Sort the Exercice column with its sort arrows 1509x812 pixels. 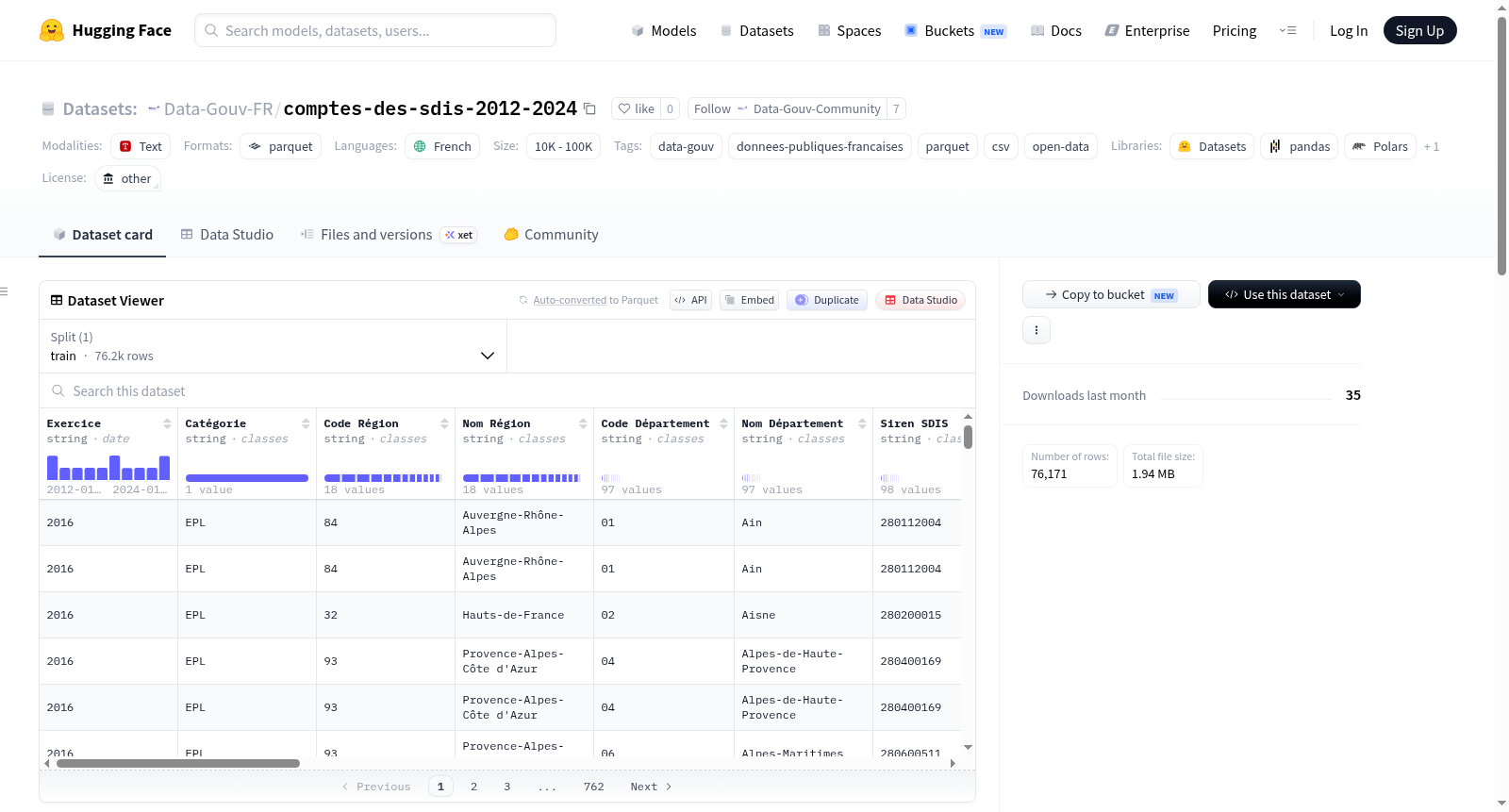(x=167, y=423)
